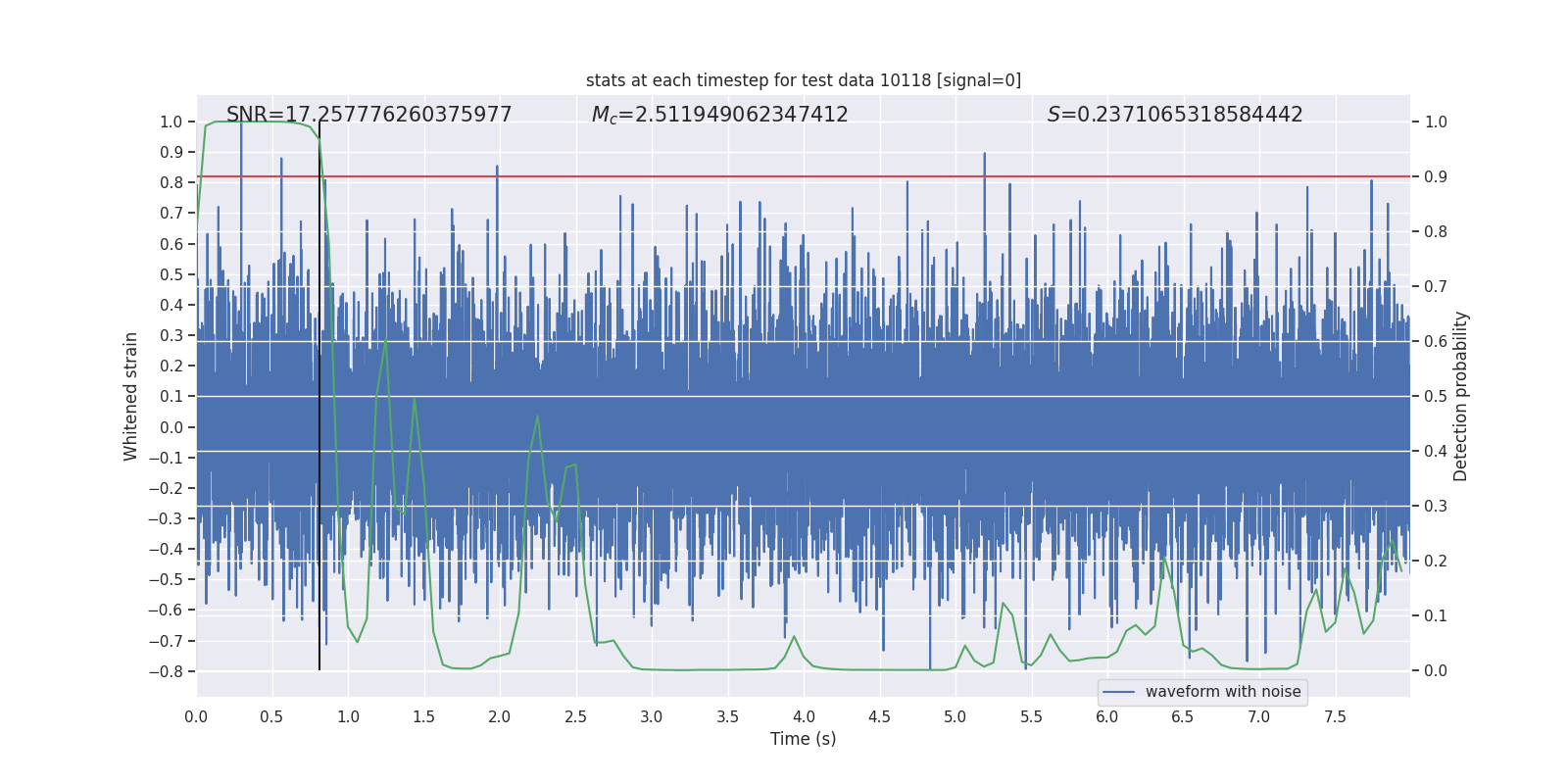The width and height of the screenshot is (1568, 784).
Task: Click the 0.5 tick on left axis
Action: (x=171, y=274)
